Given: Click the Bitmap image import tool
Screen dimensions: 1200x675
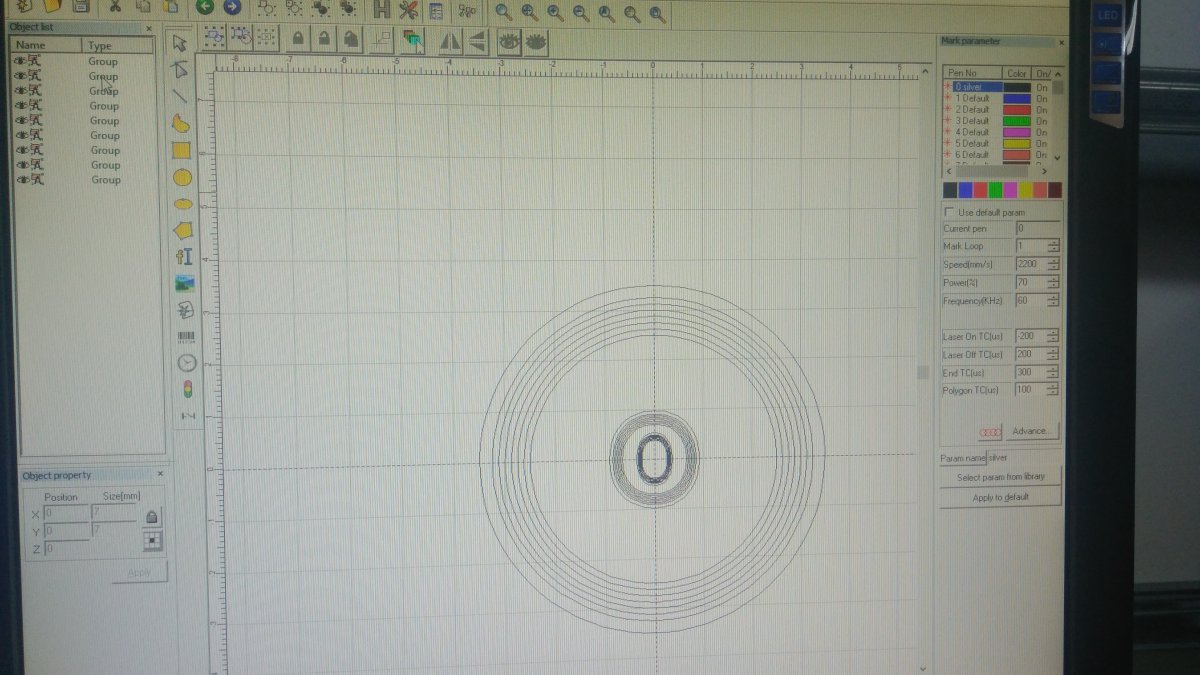Looking at the screenshot, I should point(184,284).
